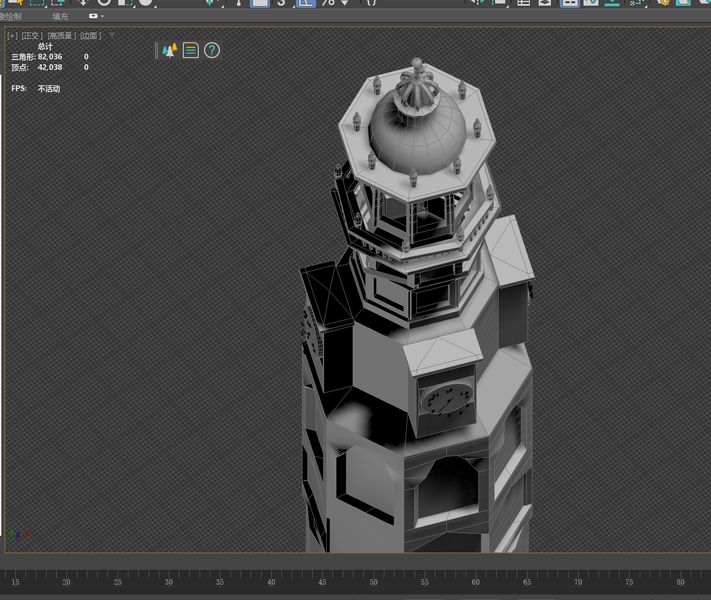
Task: Click the viewport filter funnel icon
Action: point(112,35)
